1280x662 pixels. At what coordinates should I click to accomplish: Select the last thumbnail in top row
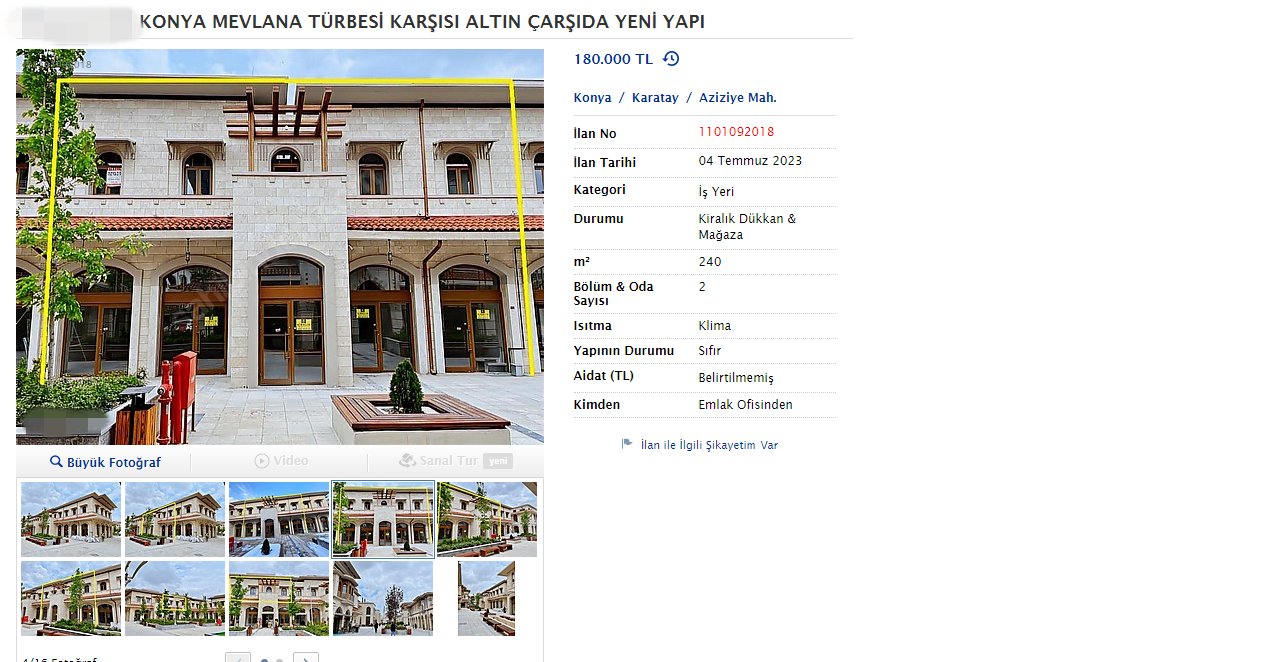(x=487, y=519)
